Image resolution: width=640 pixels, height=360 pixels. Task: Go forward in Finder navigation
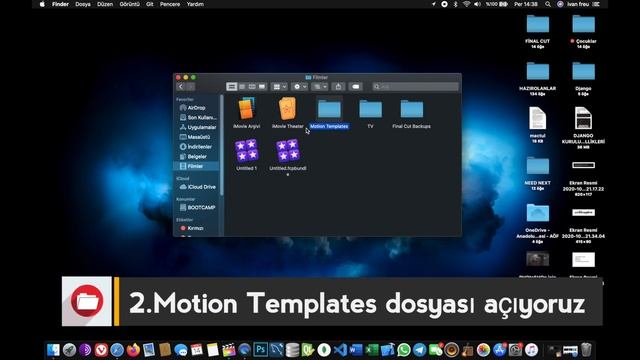(190, 87)
